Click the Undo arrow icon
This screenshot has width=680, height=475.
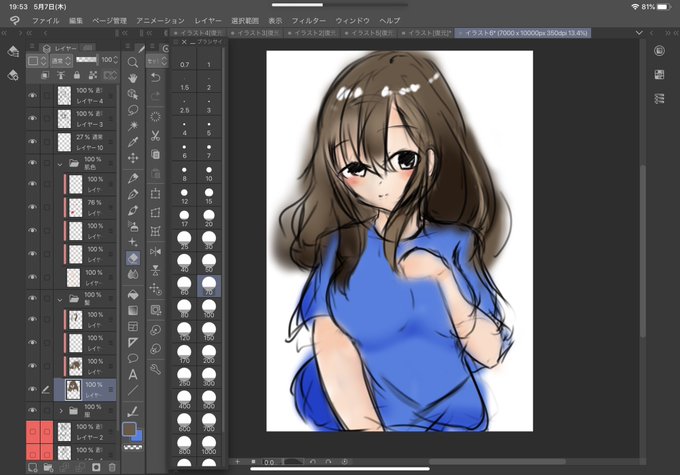(x=155, y=78)
